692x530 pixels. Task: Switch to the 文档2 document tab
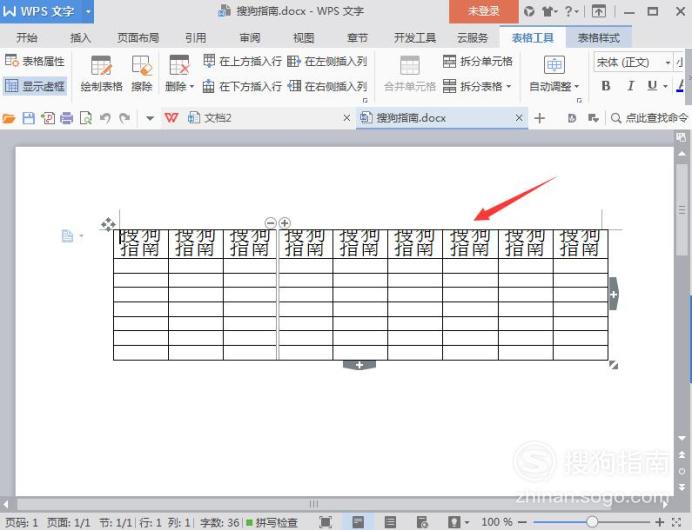(x=260, y=118)
